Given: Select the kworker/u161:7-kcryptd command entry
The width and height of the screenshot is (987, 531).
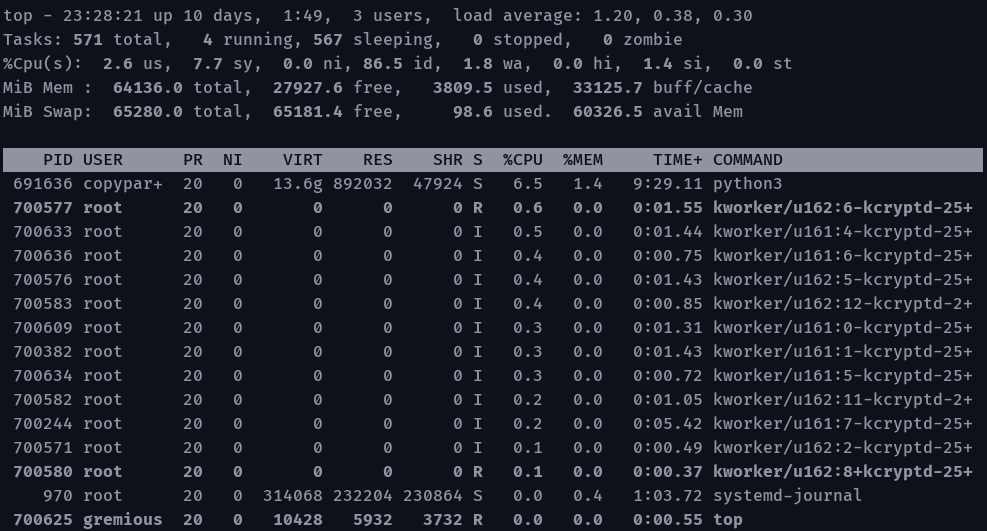Looking at the screenshot, I should pyautogui.click(x=842, y=424).
